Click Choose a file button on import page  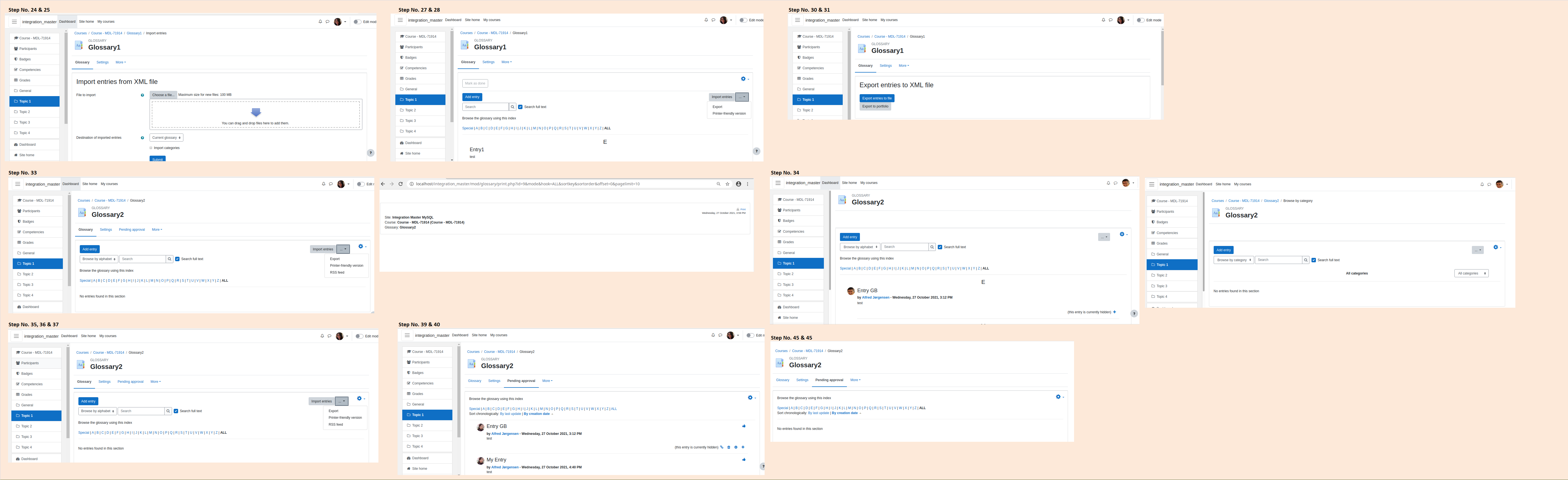point(163,95)
